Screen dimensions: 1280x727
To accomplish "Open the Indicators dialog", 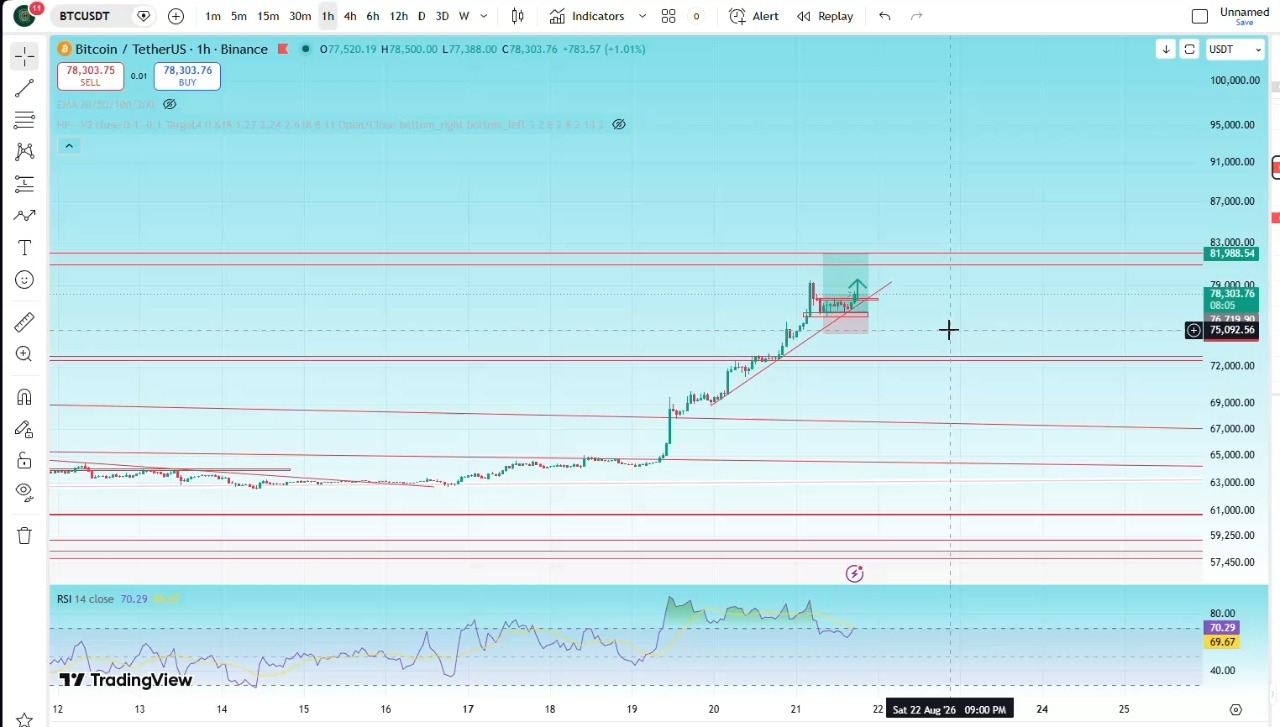I will click(x=587, y=16).
